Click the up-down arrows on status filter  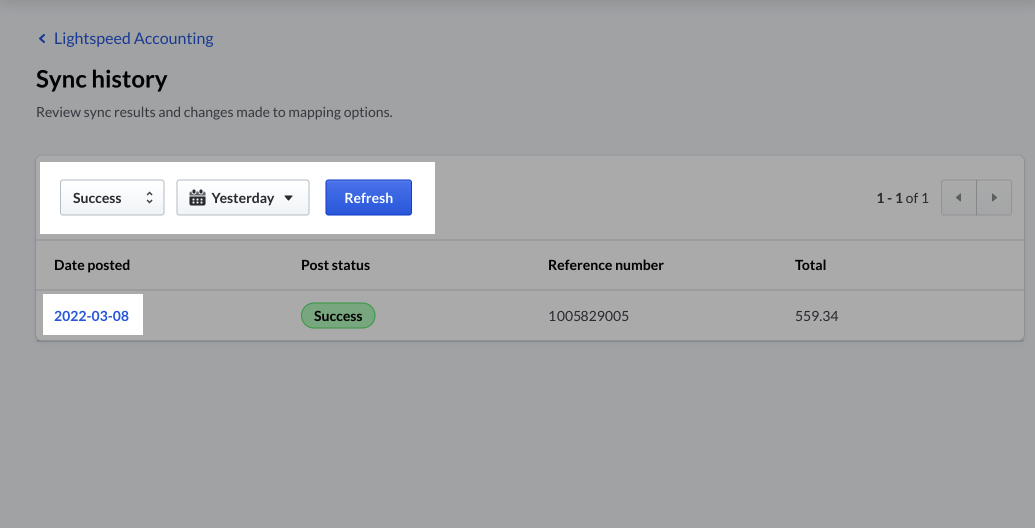click(x=149, y=198)
